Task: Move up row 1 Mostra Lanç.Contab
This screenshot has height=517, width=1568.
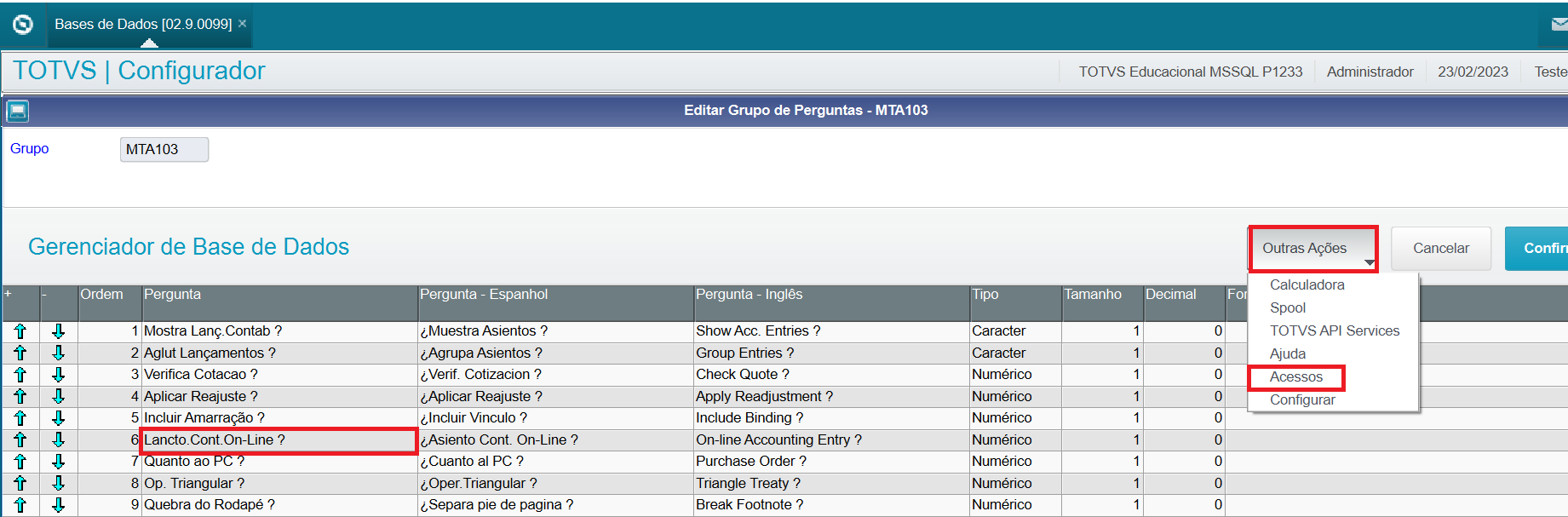Action: [20, 331]
